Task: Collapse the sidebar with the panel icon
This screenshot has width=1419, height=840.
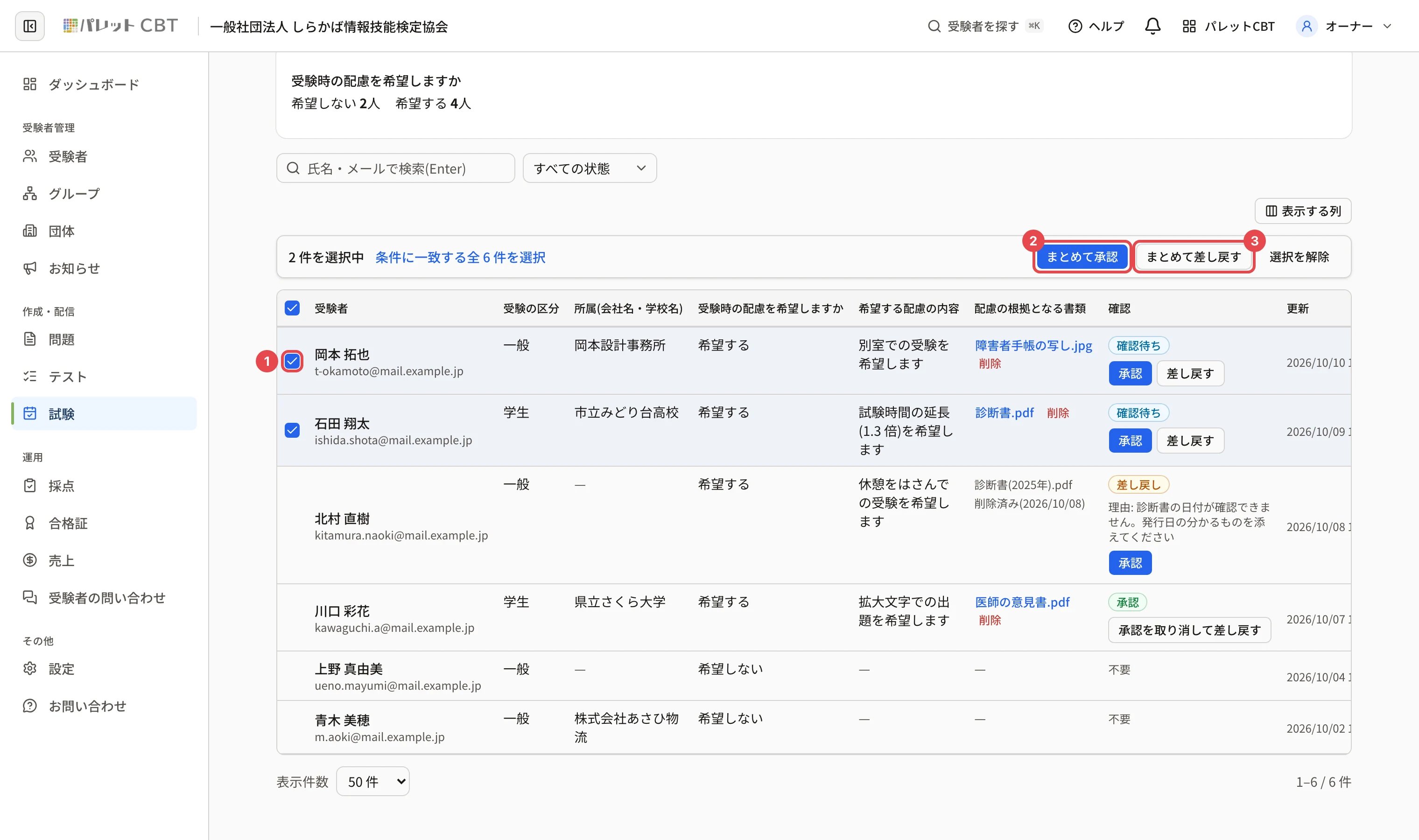Action: pos(30,26)
